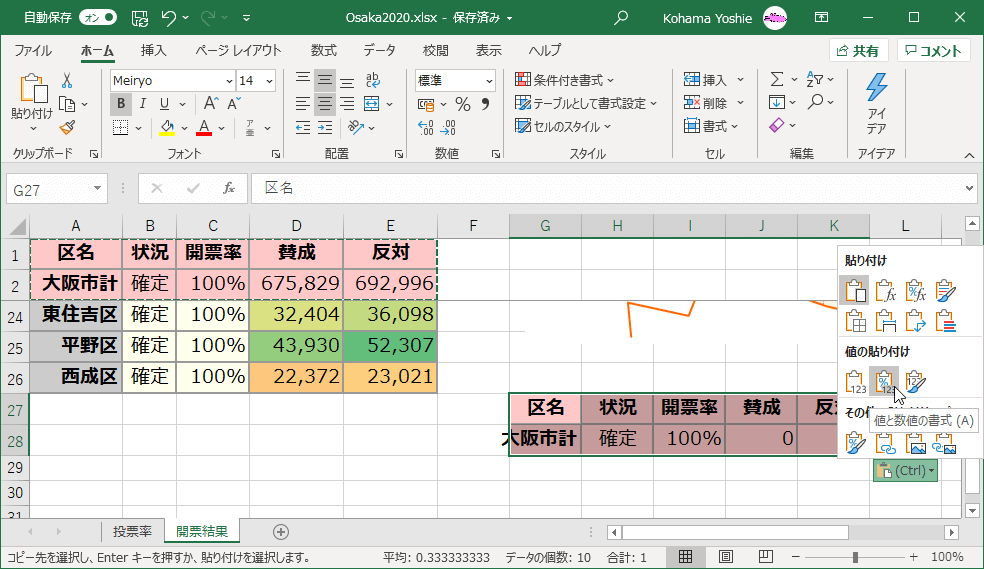
Task: Click the Decrease decimal icon
Action: [x=448, y=127]
